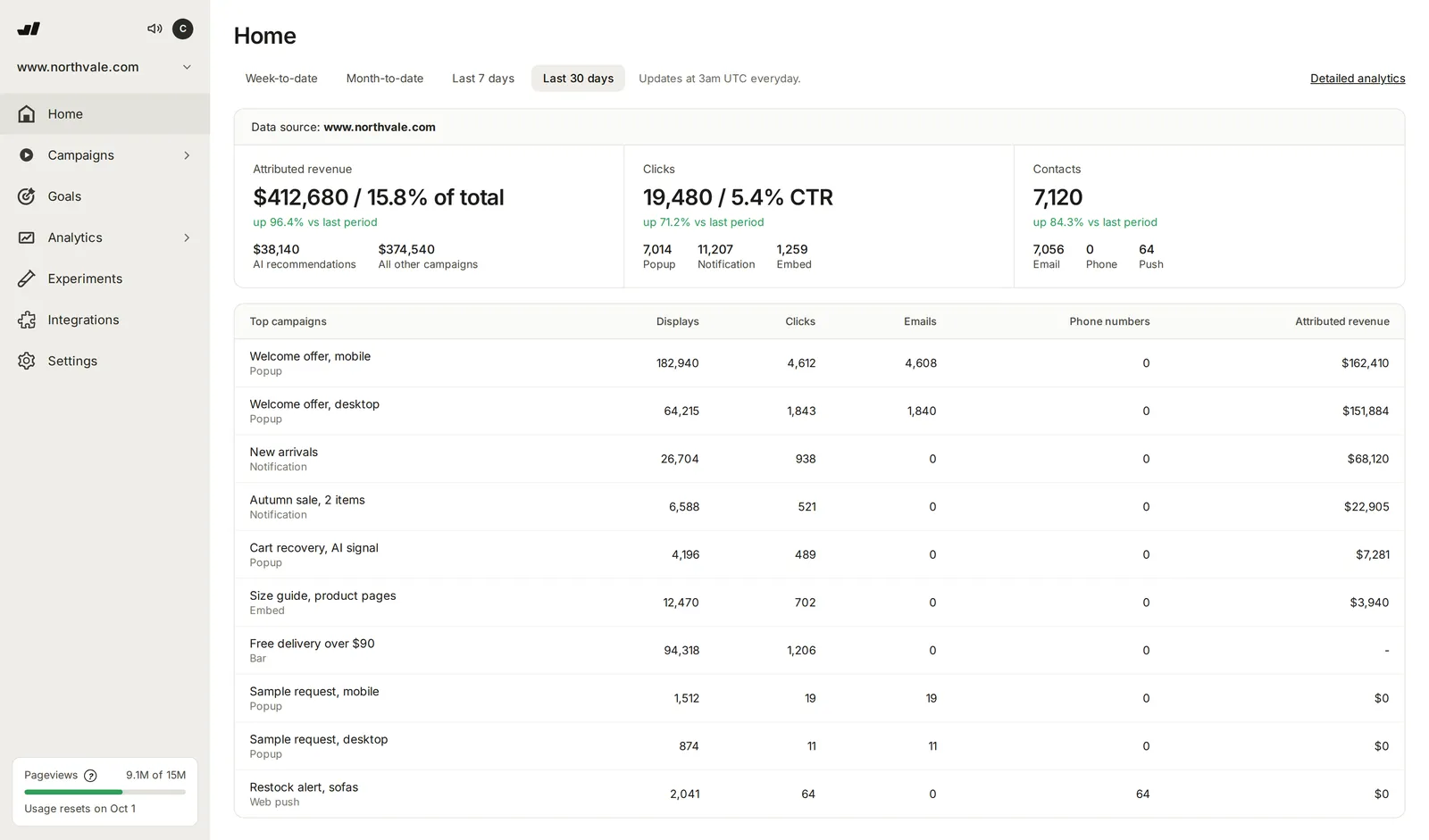Click the Usage resets on Oct 1 text
The image size is (1429, 840).
coord(79,809)
